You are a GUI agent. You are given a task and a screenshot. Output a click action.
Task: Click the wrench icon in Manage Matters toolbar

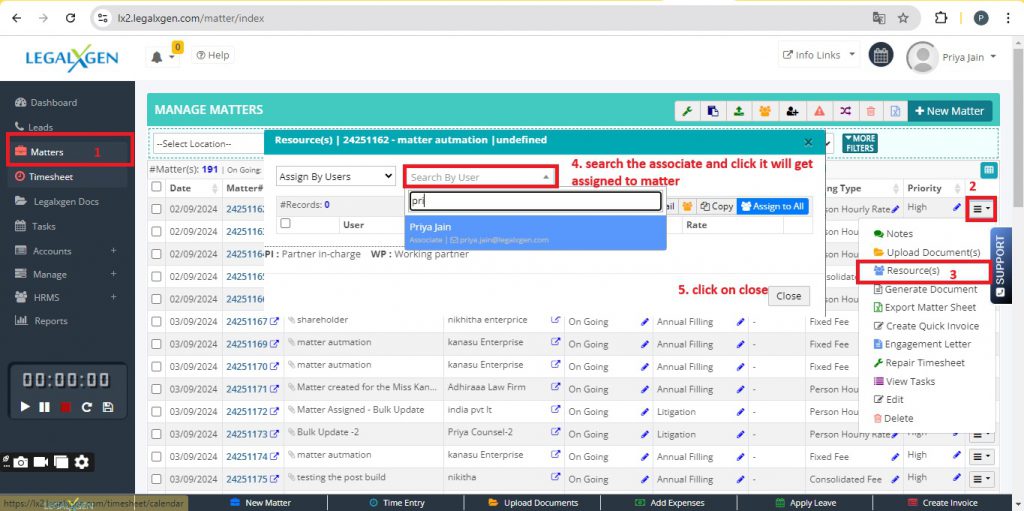687,111
